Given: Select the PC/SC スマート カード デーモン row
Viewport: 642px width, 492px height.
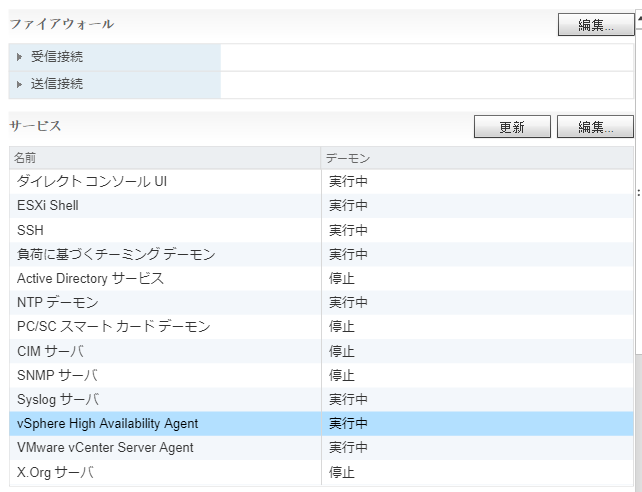Looking at the screenshot, I should [321, 327].
